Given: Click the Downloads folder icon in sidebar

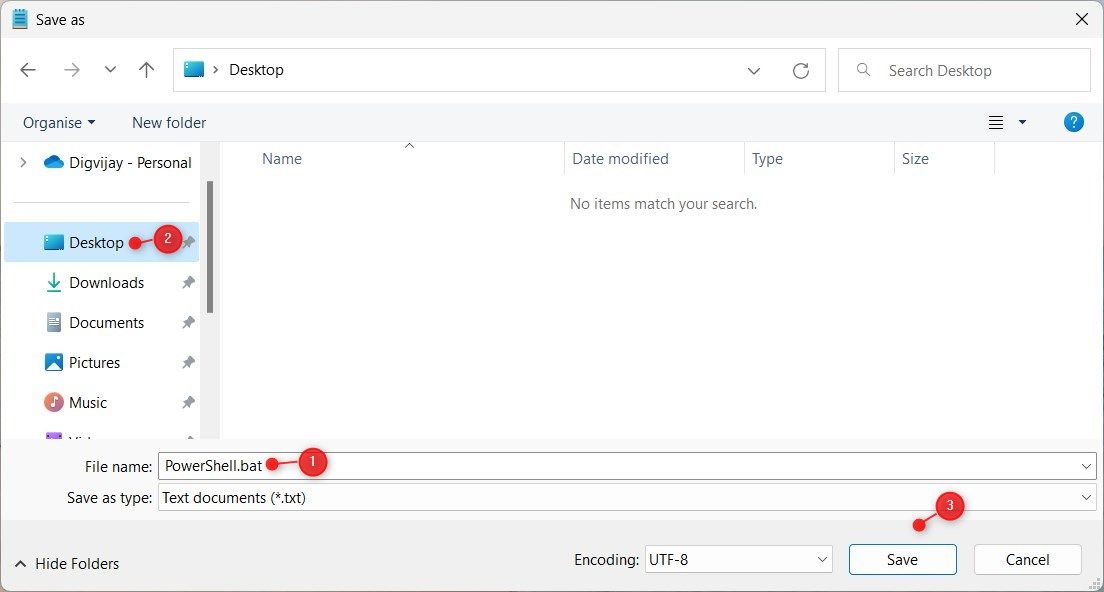Looking at the screenshot, I should [54, 283].
